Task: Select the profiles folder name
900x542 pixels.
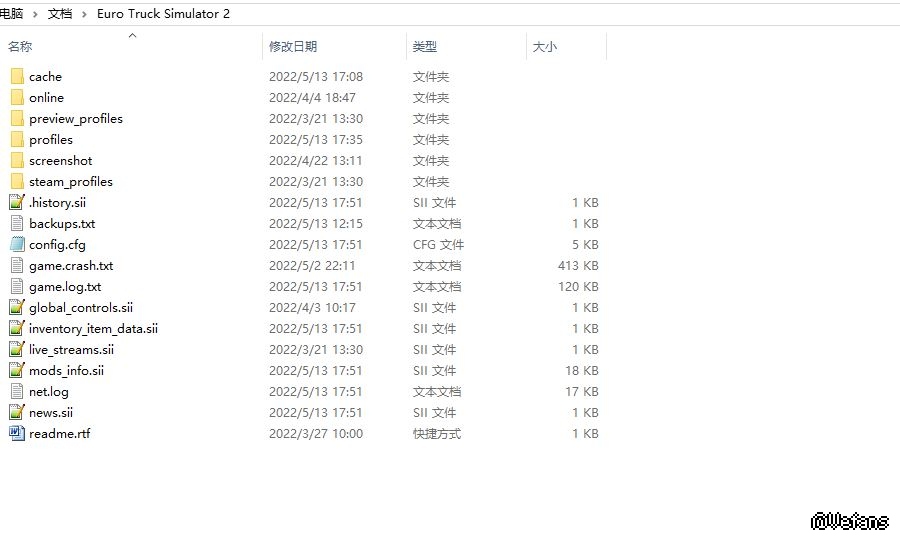Action: [x=51, y=140]
